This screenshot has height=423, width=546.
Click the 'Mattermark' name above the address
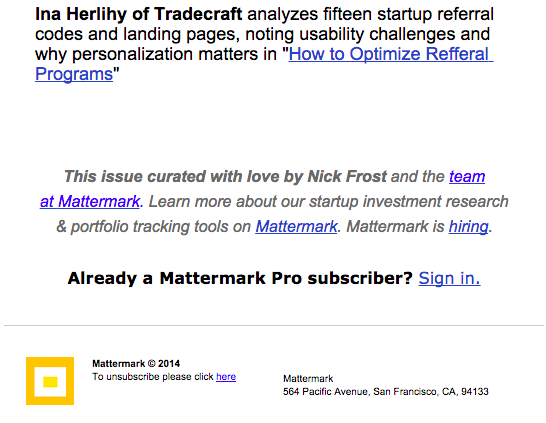click(x=308, y=378)
